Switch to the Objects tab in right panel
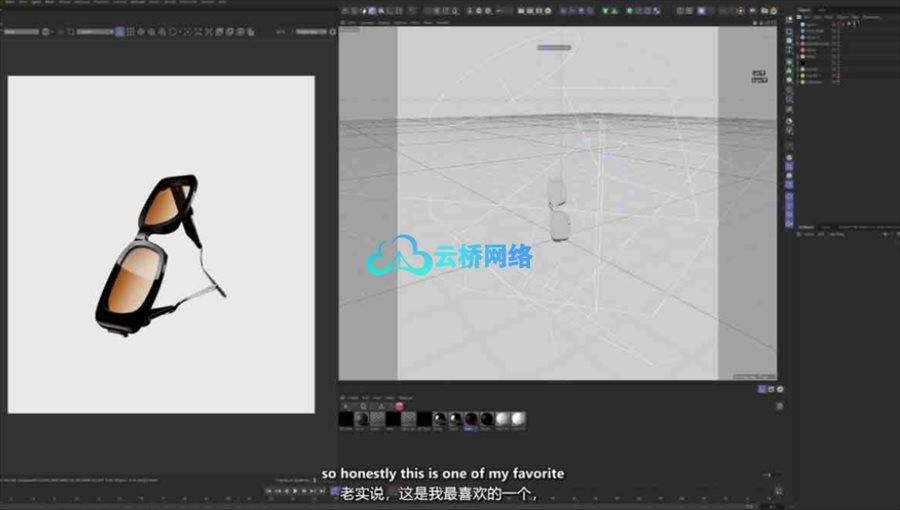The image size is (900, 510). click(x=805, y=11)
